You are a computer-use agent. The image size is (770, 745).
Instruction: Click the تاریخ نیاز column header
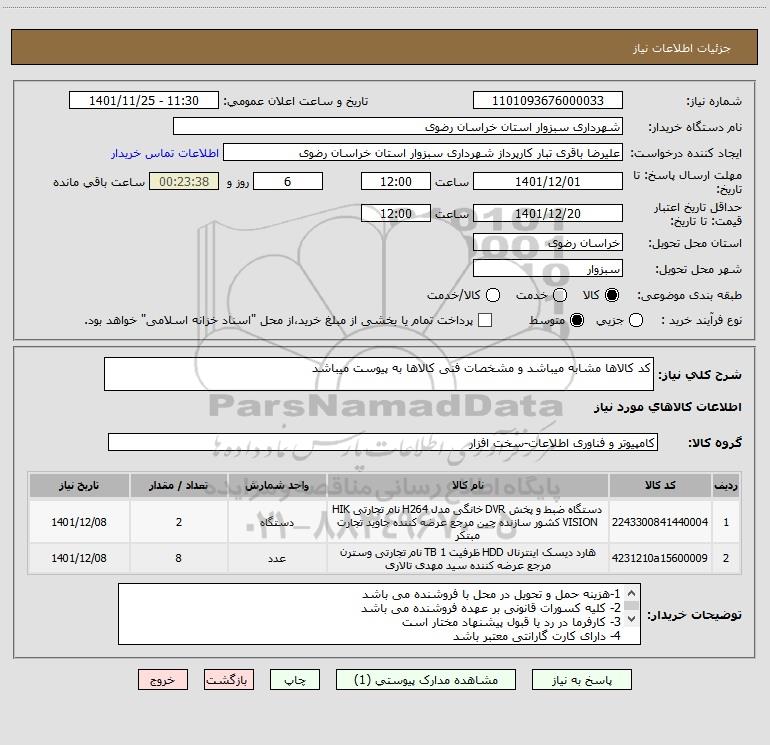(x=79, y=485)
